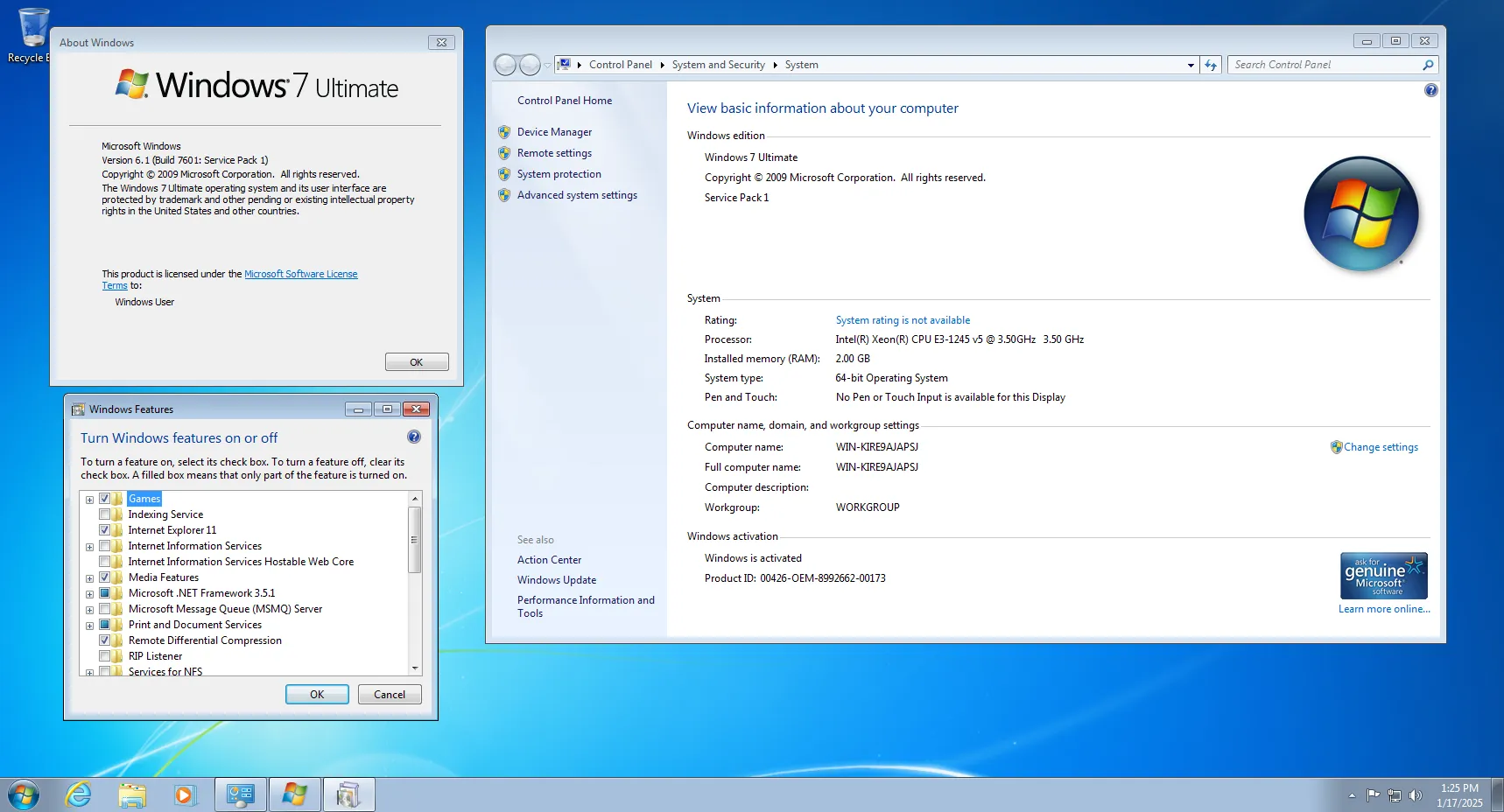Go to Control Panel Home

(x=565, y=101)
